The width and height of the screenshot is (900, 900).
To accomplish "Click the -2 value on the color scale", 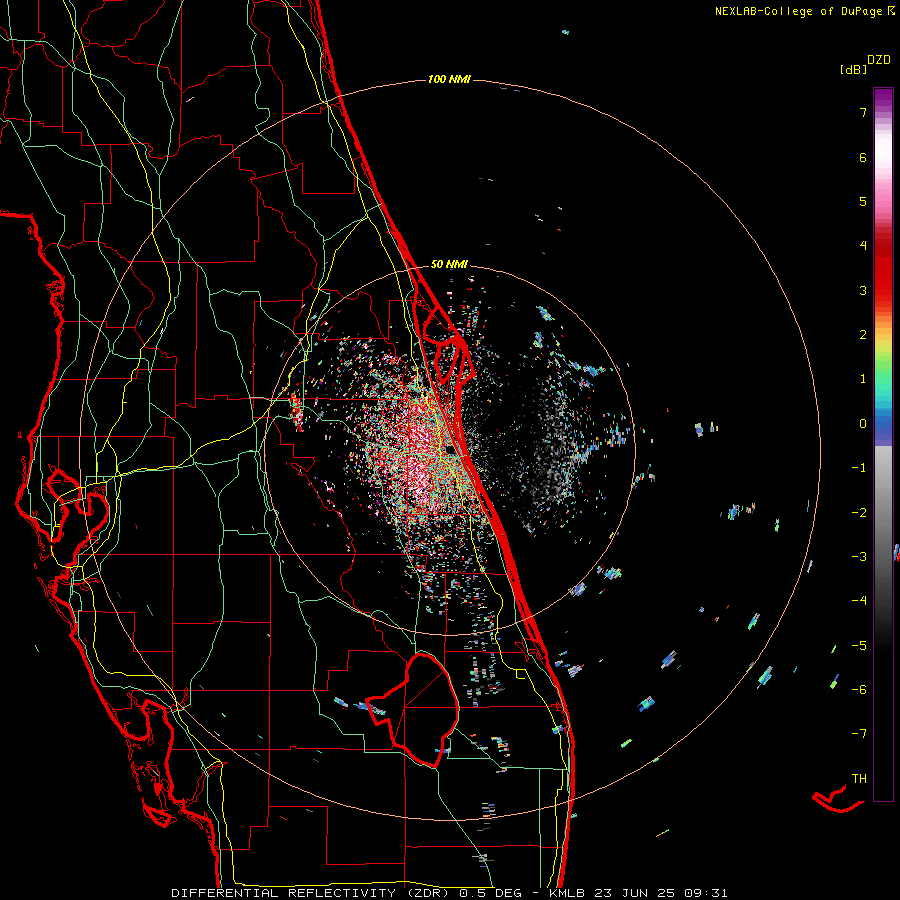I will 859,512.
